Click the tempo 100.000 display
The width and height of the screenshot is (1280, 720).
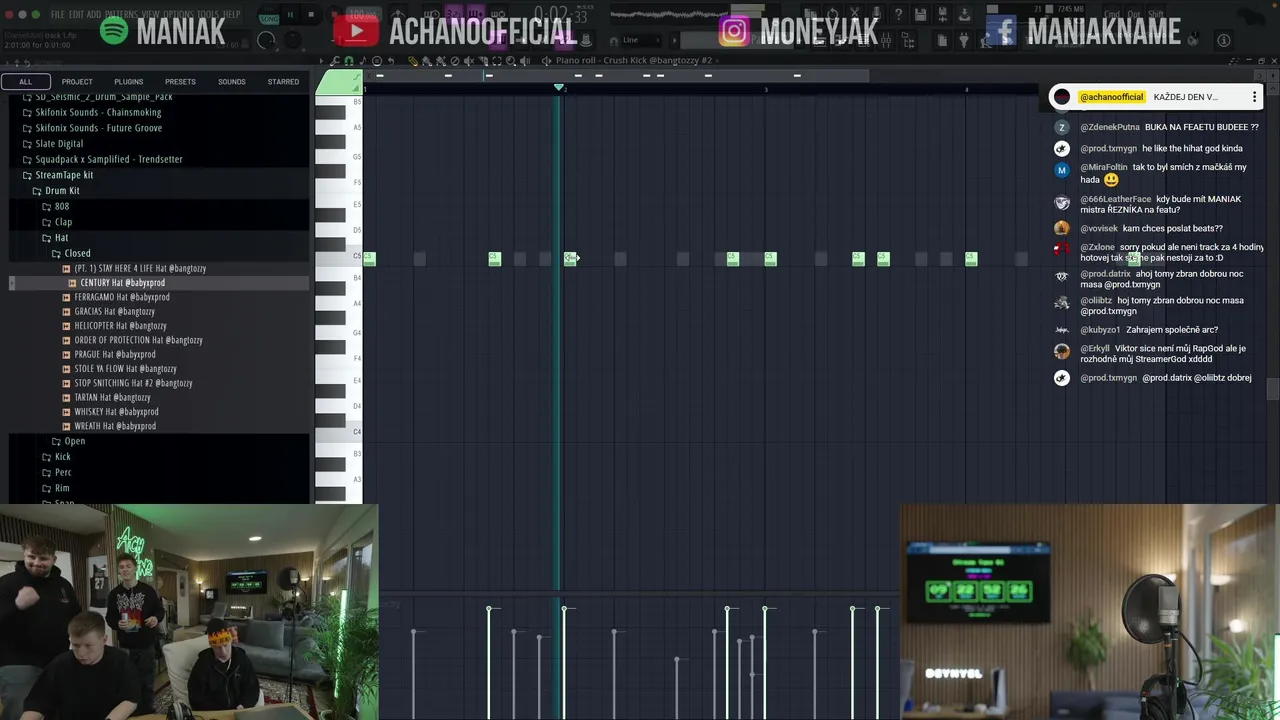click(x=363, y=15)
